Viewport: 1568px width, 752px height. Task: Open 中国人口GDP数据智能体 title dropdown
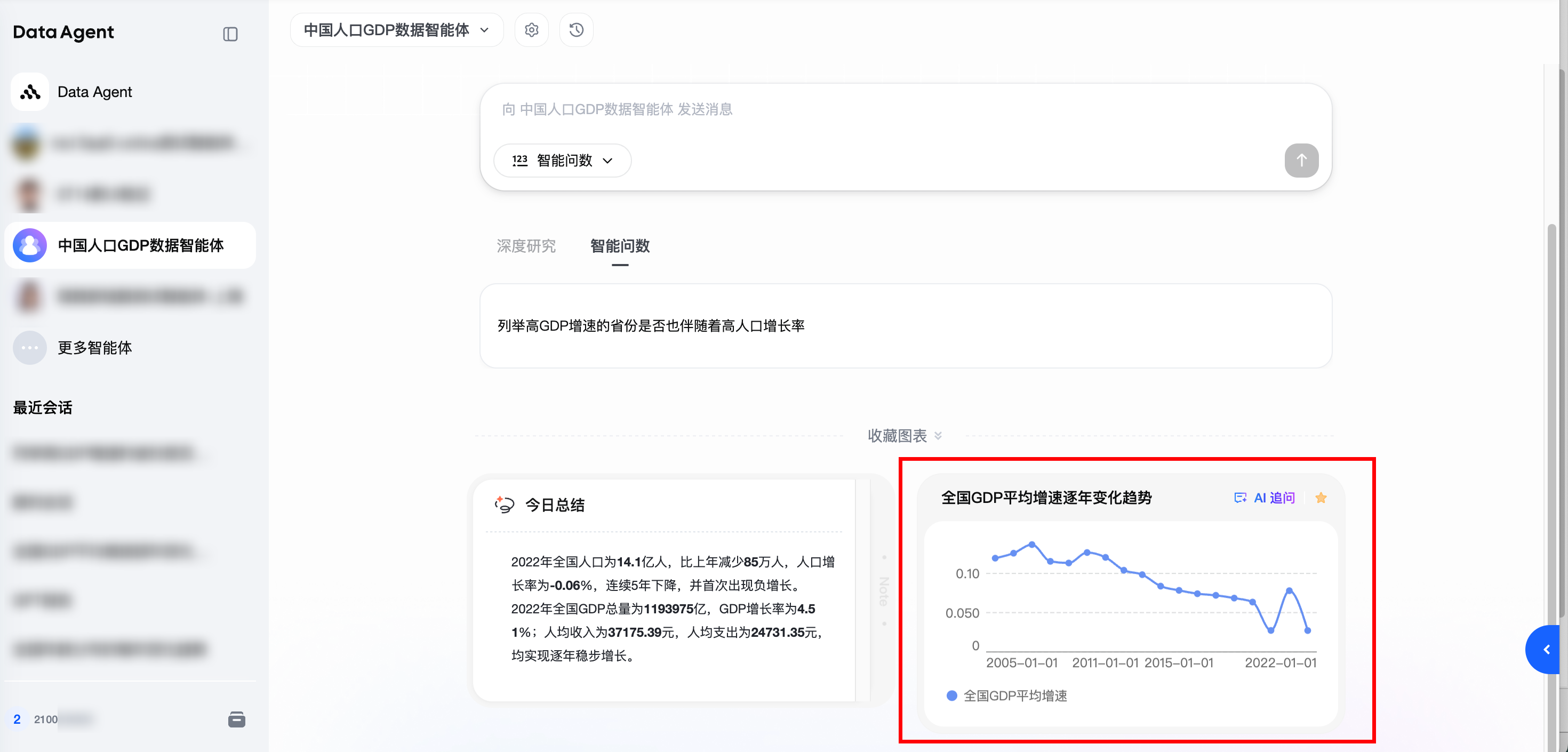[396, 30]
